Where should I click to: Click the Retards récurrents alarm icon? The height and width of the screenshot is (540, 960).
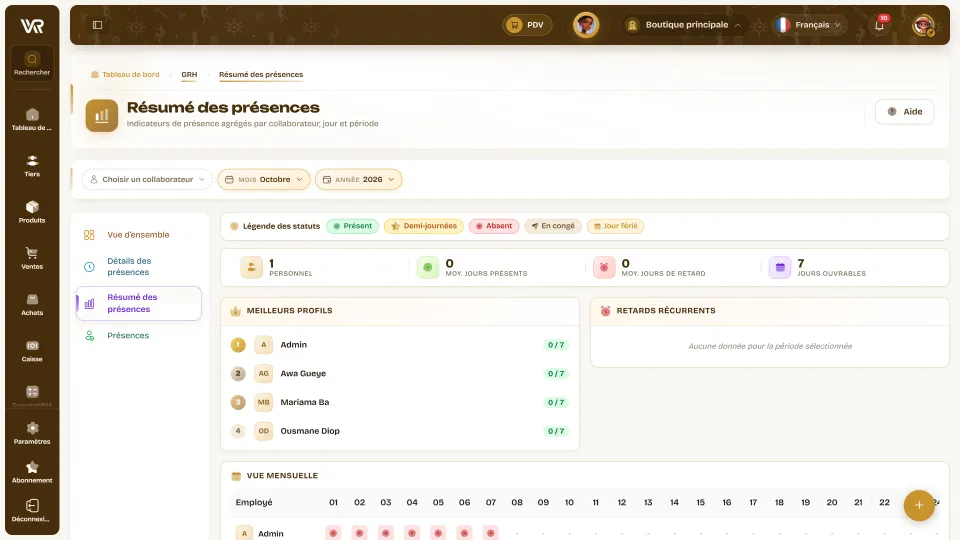[x=606, y=311]
